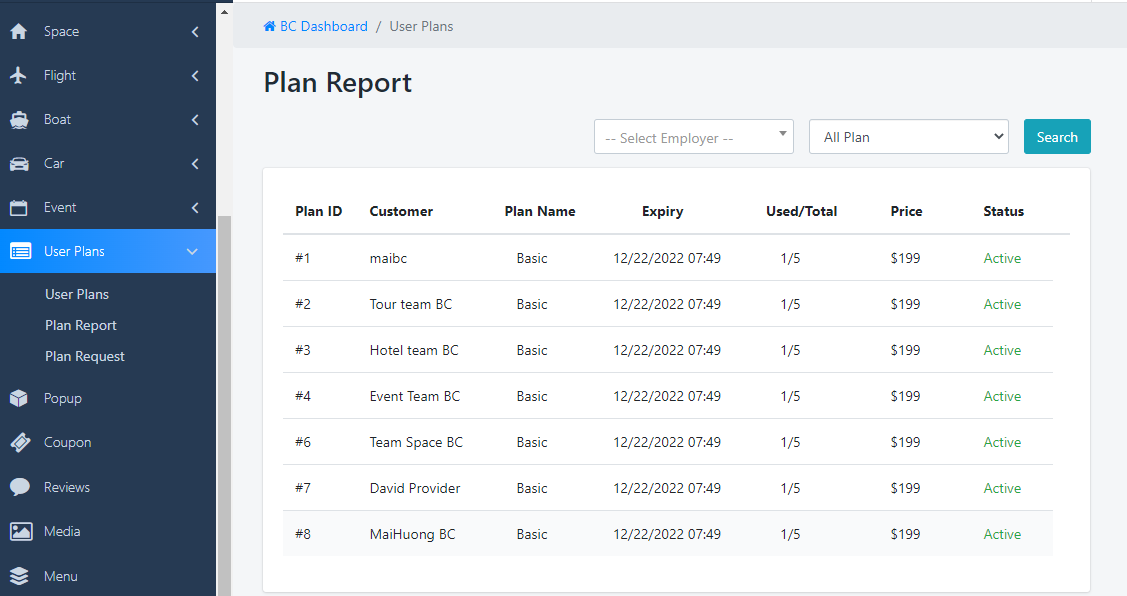Click the sidebar vertical scrollbar
Image resolution: width=1127 pixels, height=596 pixels.
coord(224,400)
